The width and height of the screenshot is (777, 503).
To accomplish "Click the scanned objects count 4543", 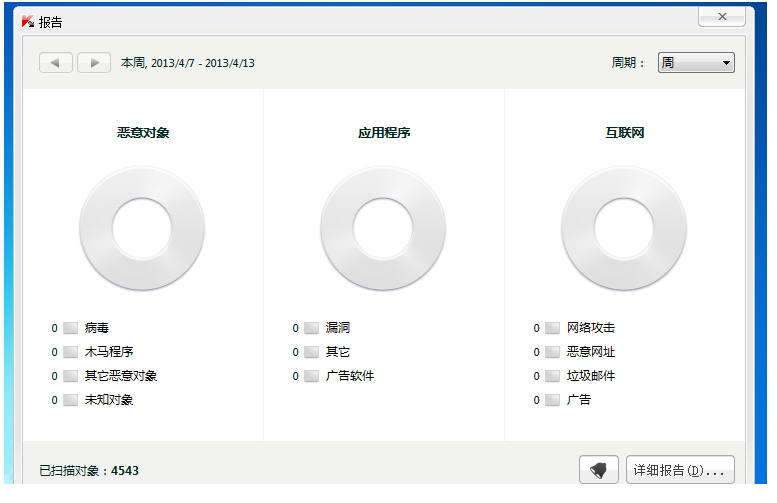I will click(125, 471).
